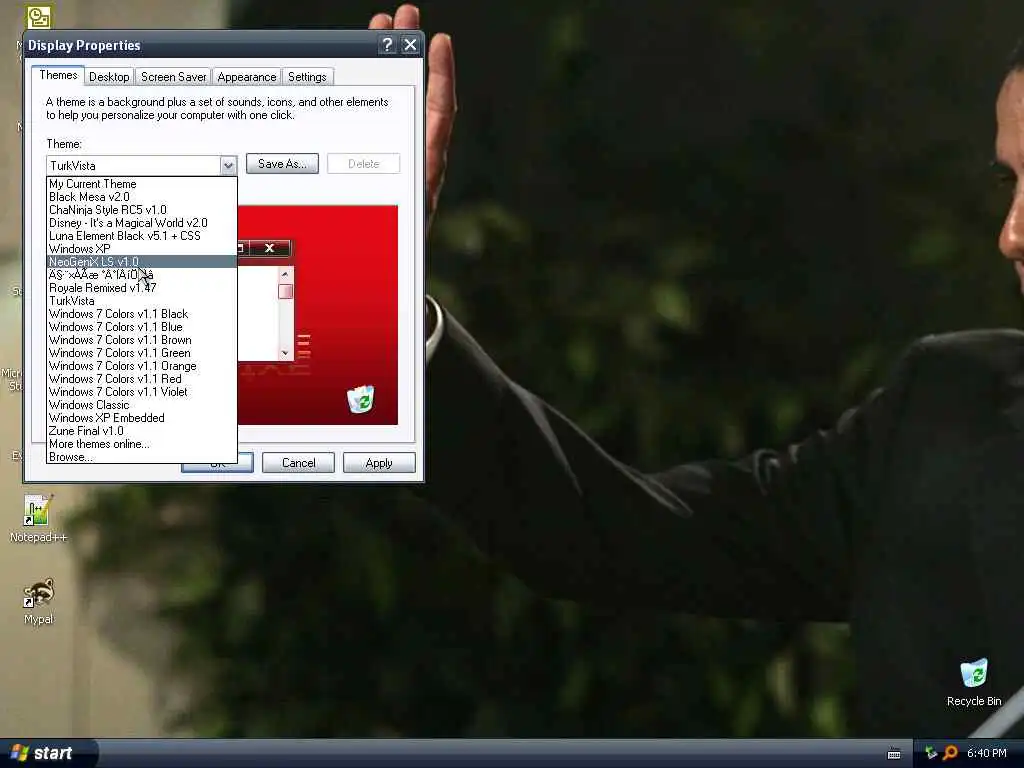Switch to the Screen Saver tab
1024x768 pixels.
tap(174, 77)
